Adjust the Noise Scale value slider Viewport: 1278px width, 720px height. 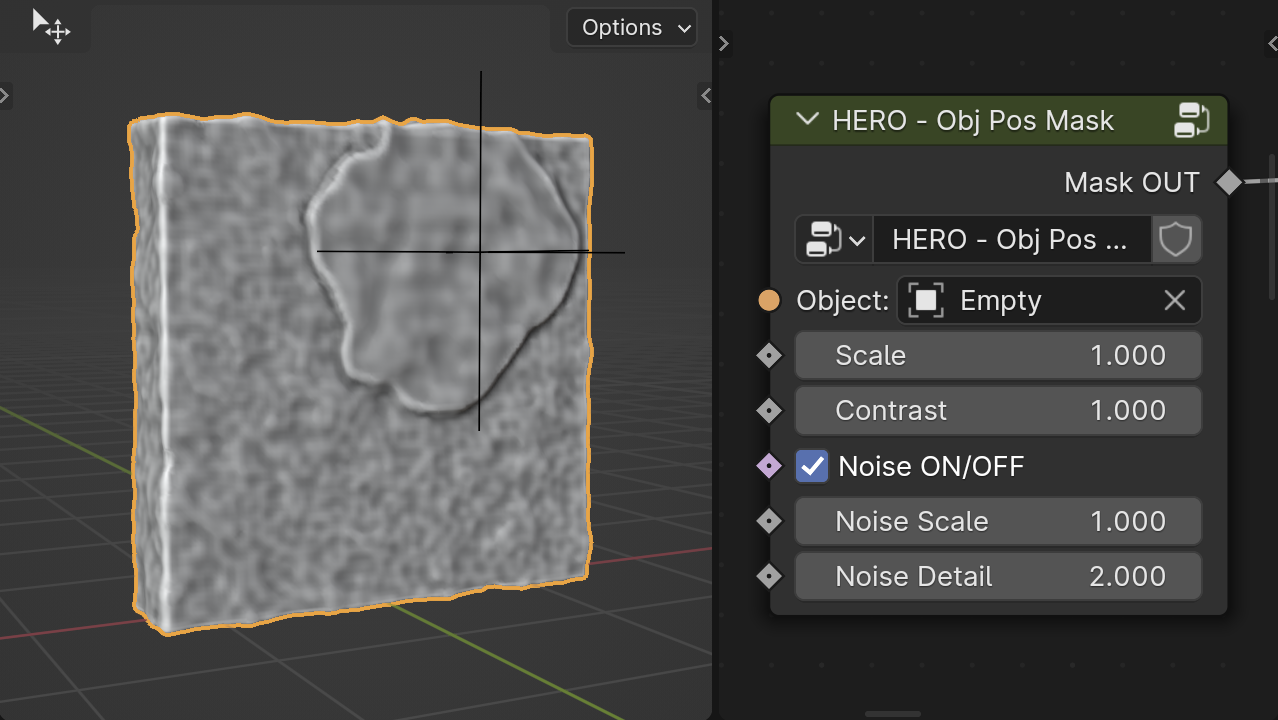point(998,521)
